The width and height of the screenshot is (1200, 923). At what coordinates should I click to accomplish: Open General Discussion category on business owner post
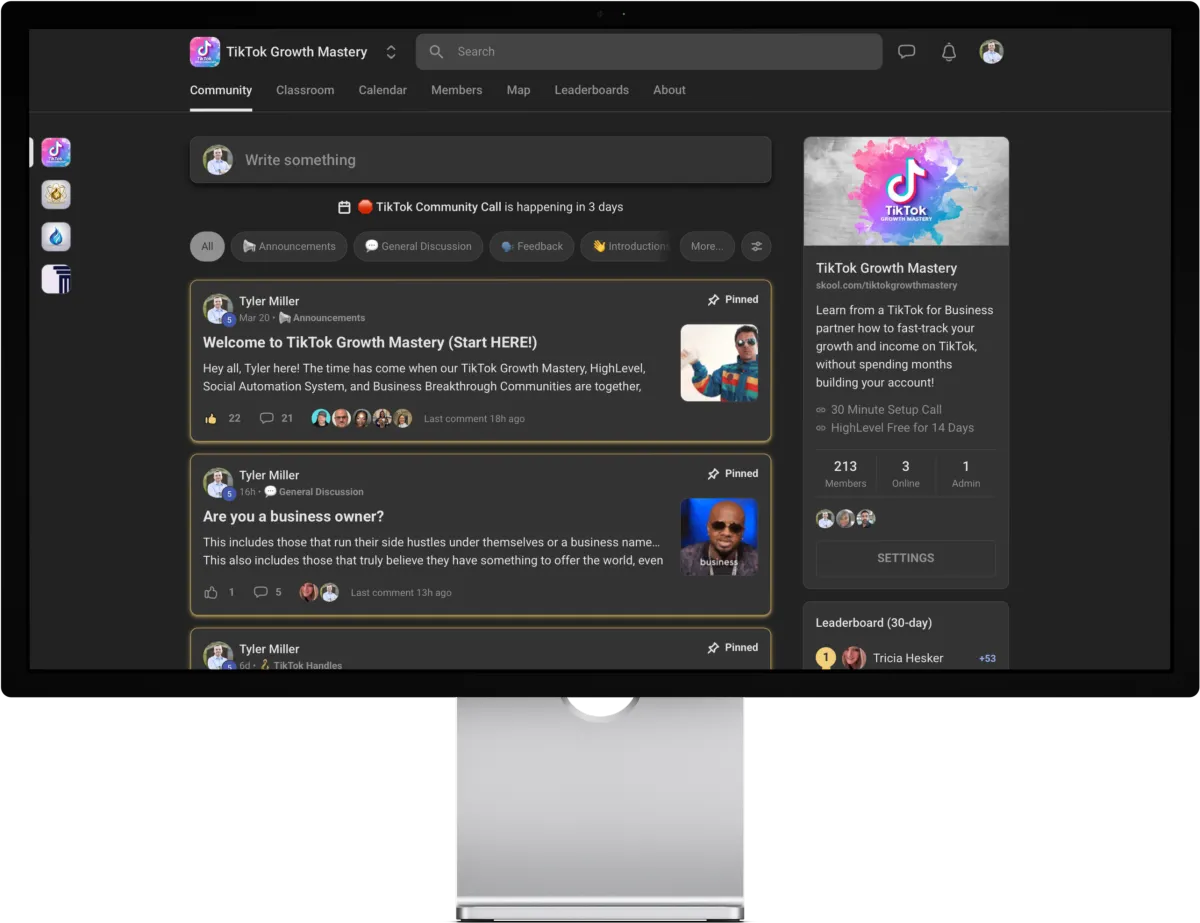tap(314, 492)
